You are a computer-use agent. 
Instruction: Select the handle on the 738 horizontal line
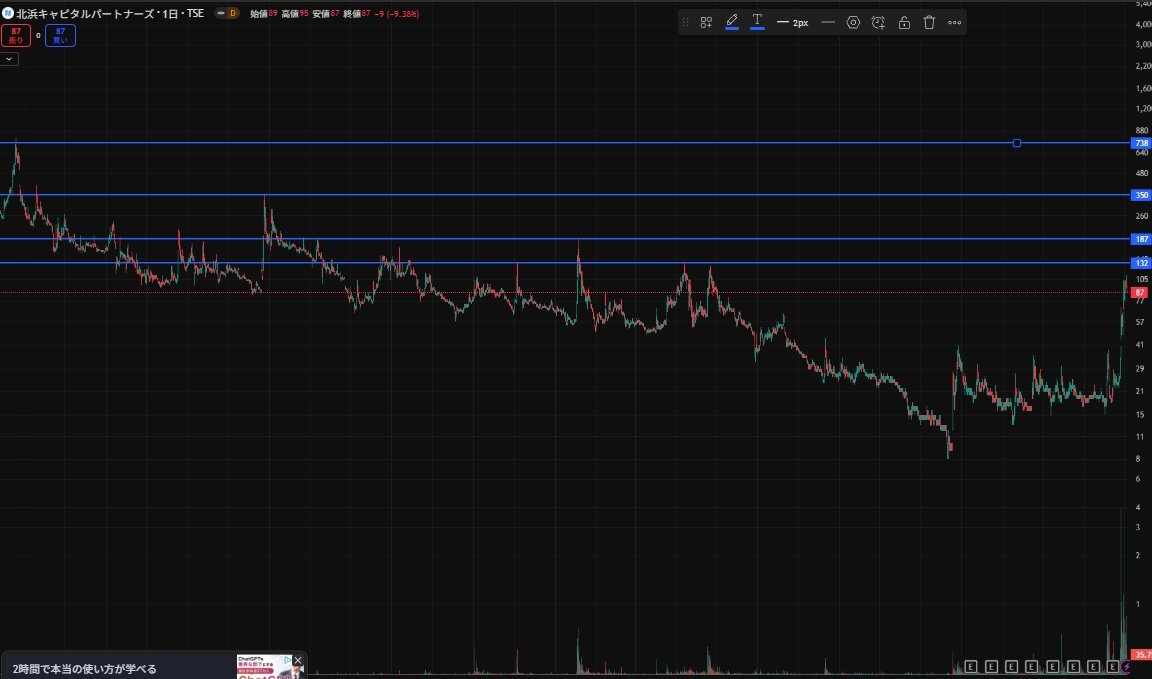[x=1017, y=143]
